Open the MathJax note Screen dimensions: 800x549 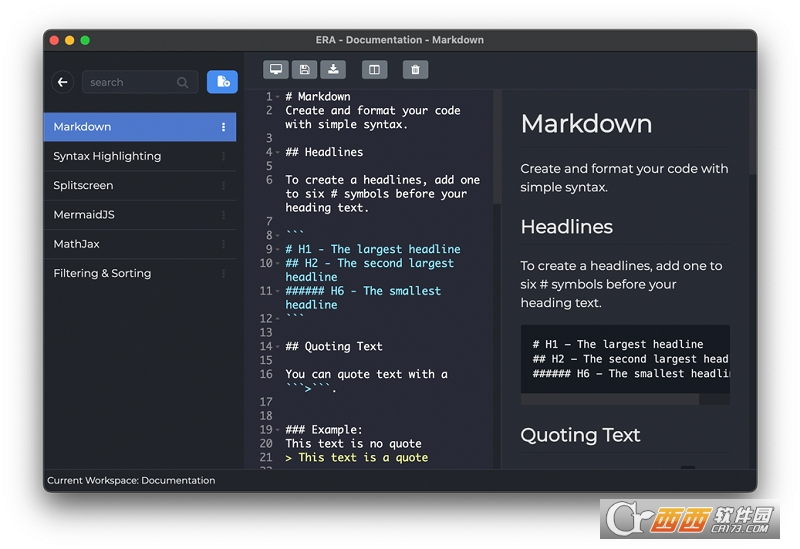[140, 244]
